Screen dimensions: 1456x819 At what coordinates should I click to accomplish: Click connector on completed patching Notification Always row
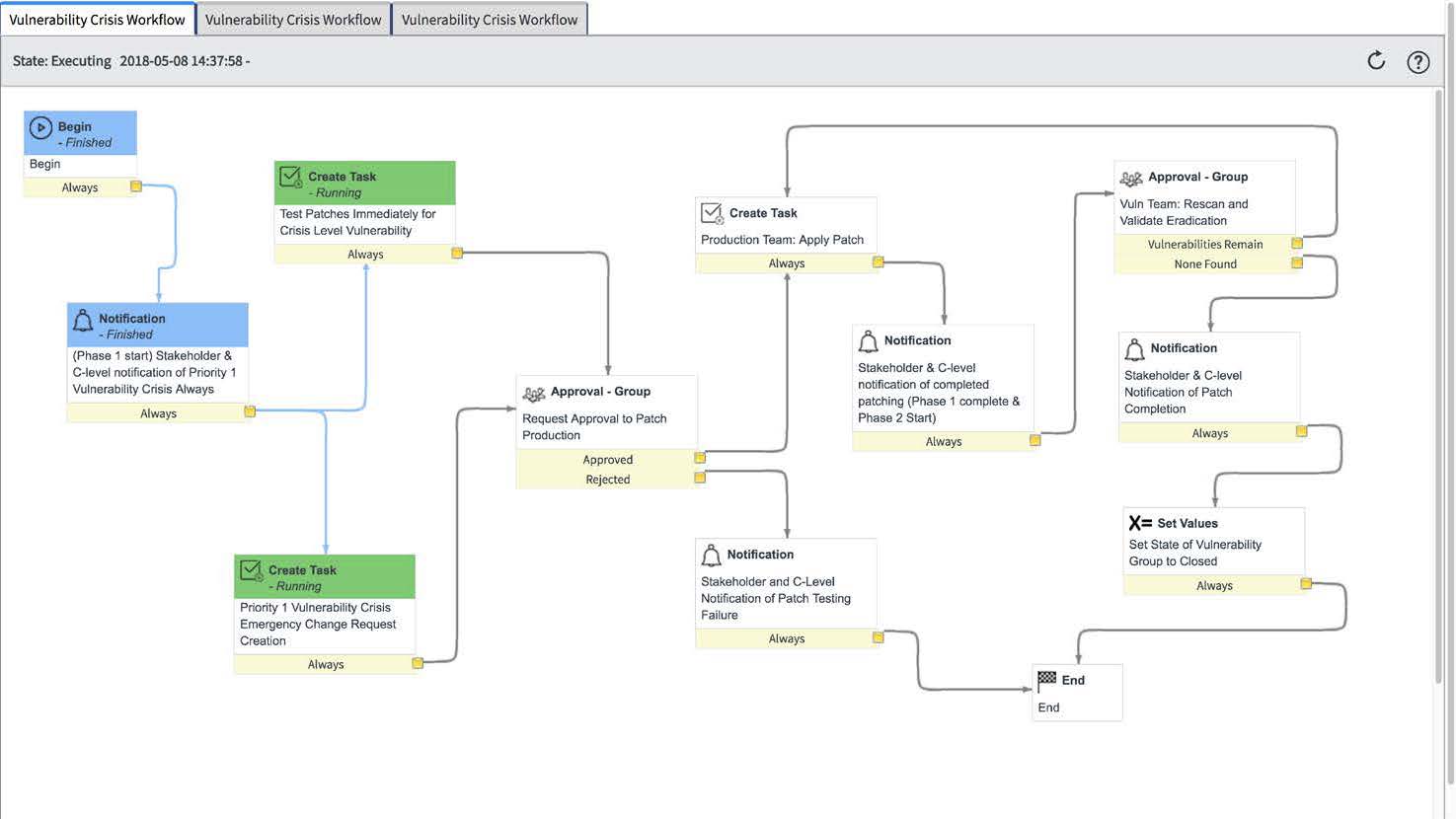1035,440
